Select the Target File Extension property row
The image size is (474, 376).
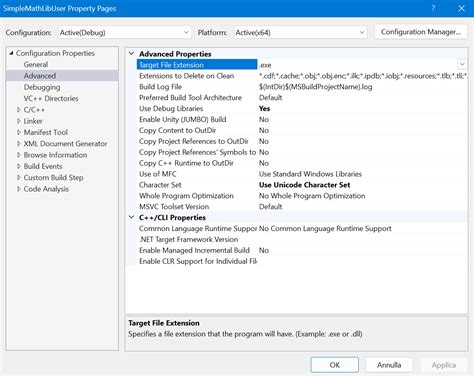197,65
